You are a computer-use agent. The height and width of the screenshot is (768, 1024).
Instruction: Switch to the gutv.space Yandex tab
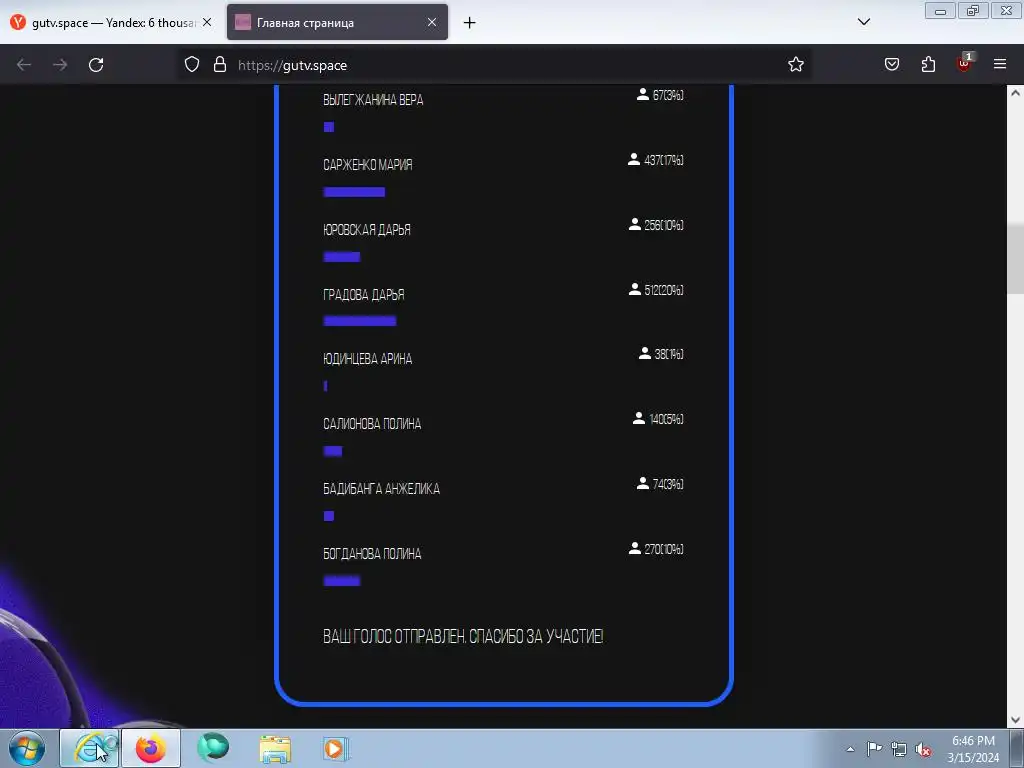[111, 23]
